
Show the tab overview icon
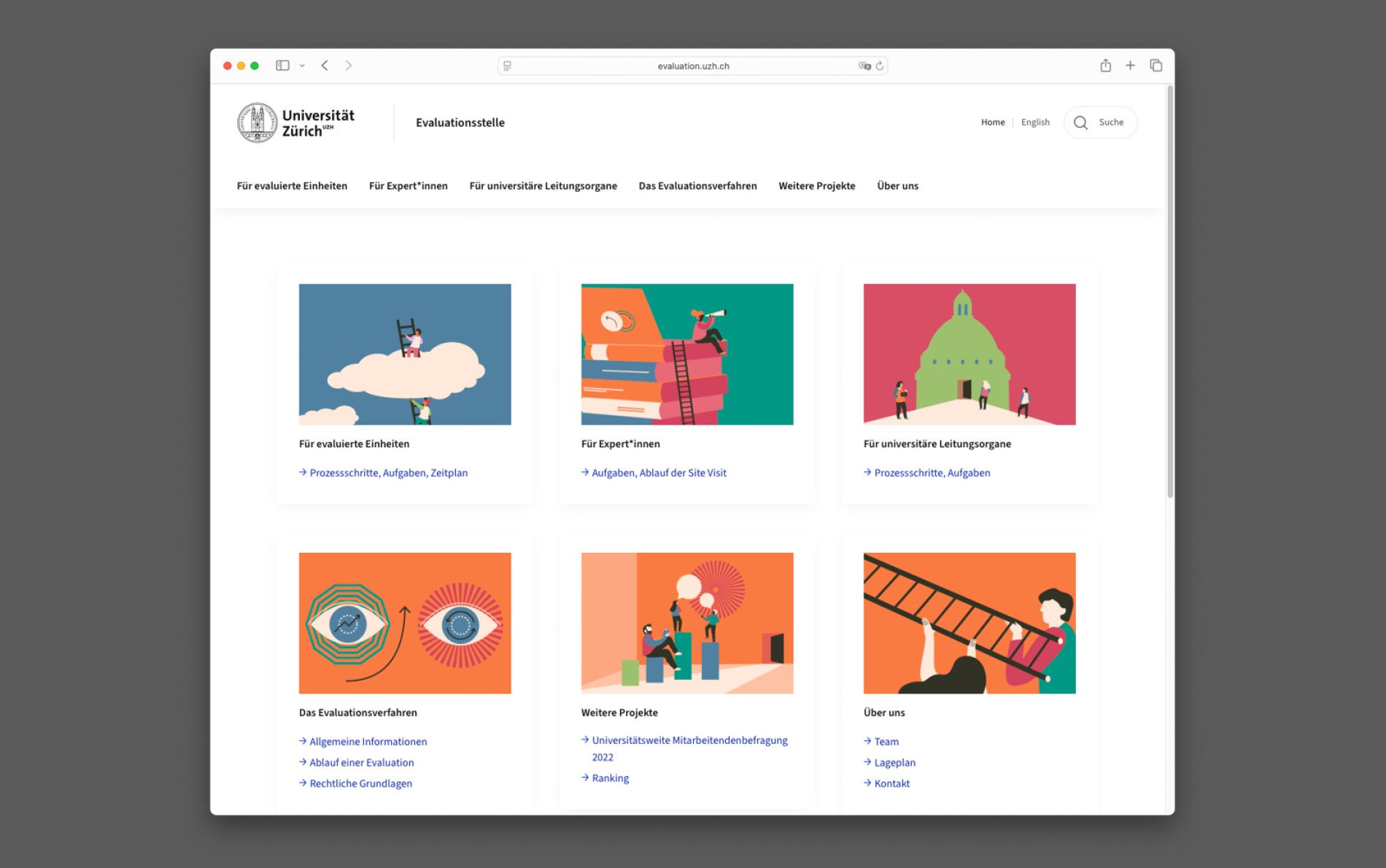coord(1155,66)
